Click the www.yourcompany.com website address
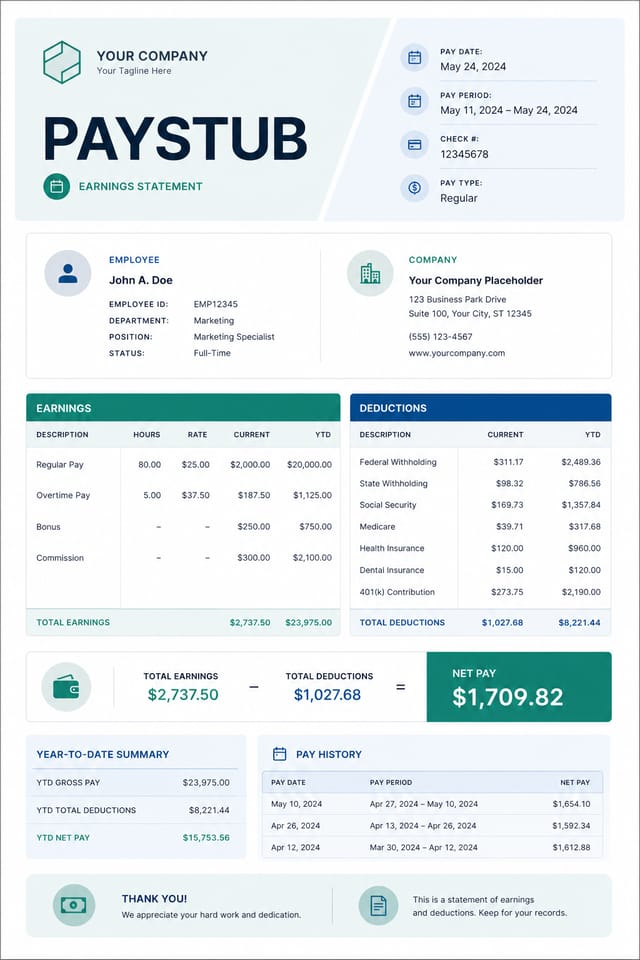 click(x=457, y=353)
